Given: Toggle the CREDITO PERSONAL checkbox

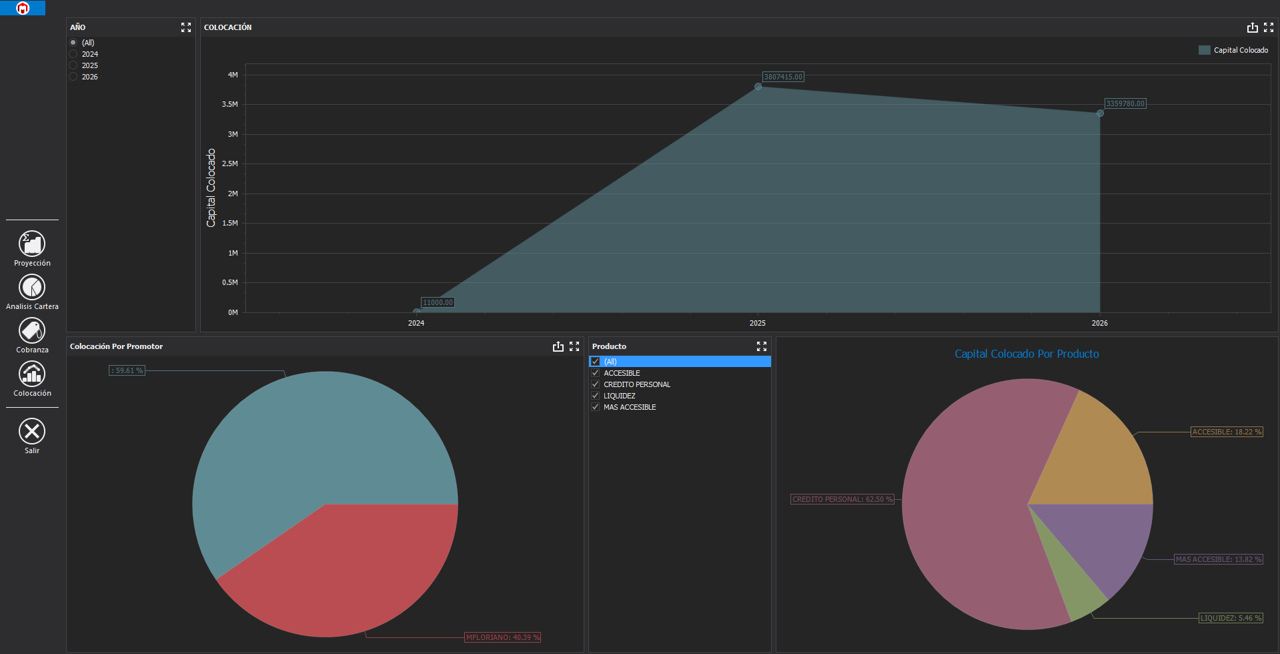Looking at the screenshot, I should tap(596, 385).
